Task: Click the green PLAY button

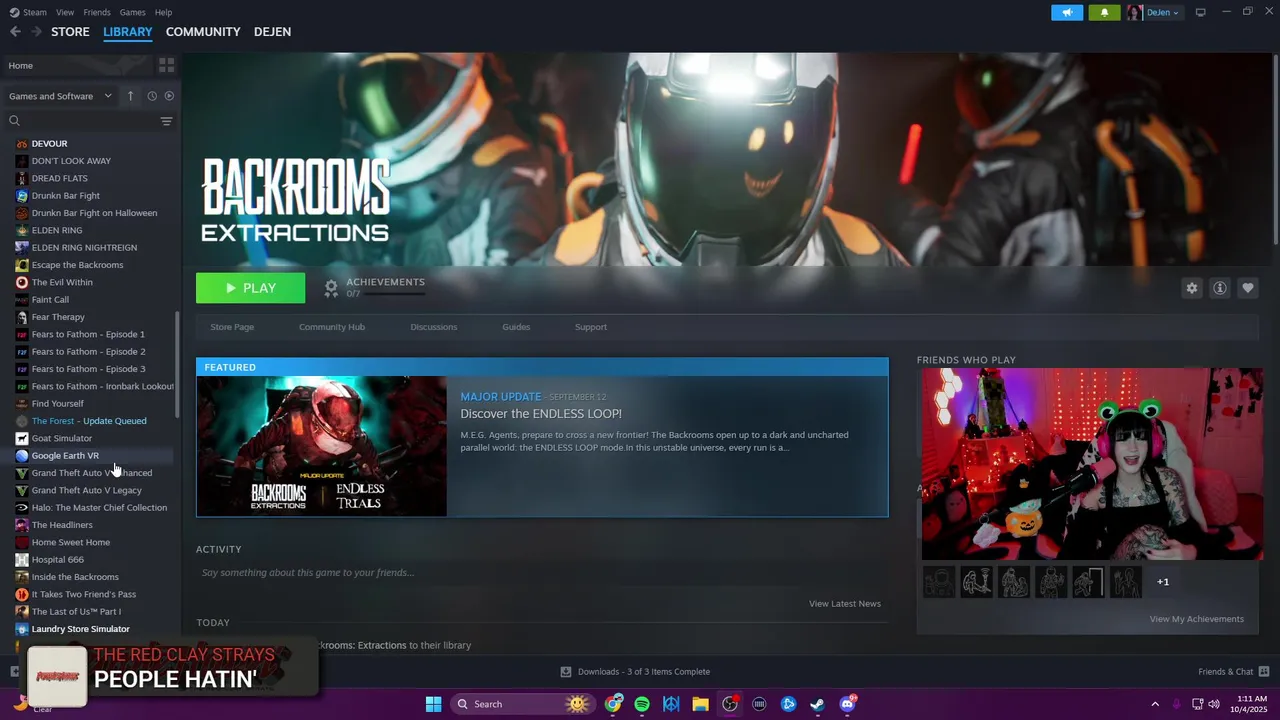Action: tap(251, 288)
